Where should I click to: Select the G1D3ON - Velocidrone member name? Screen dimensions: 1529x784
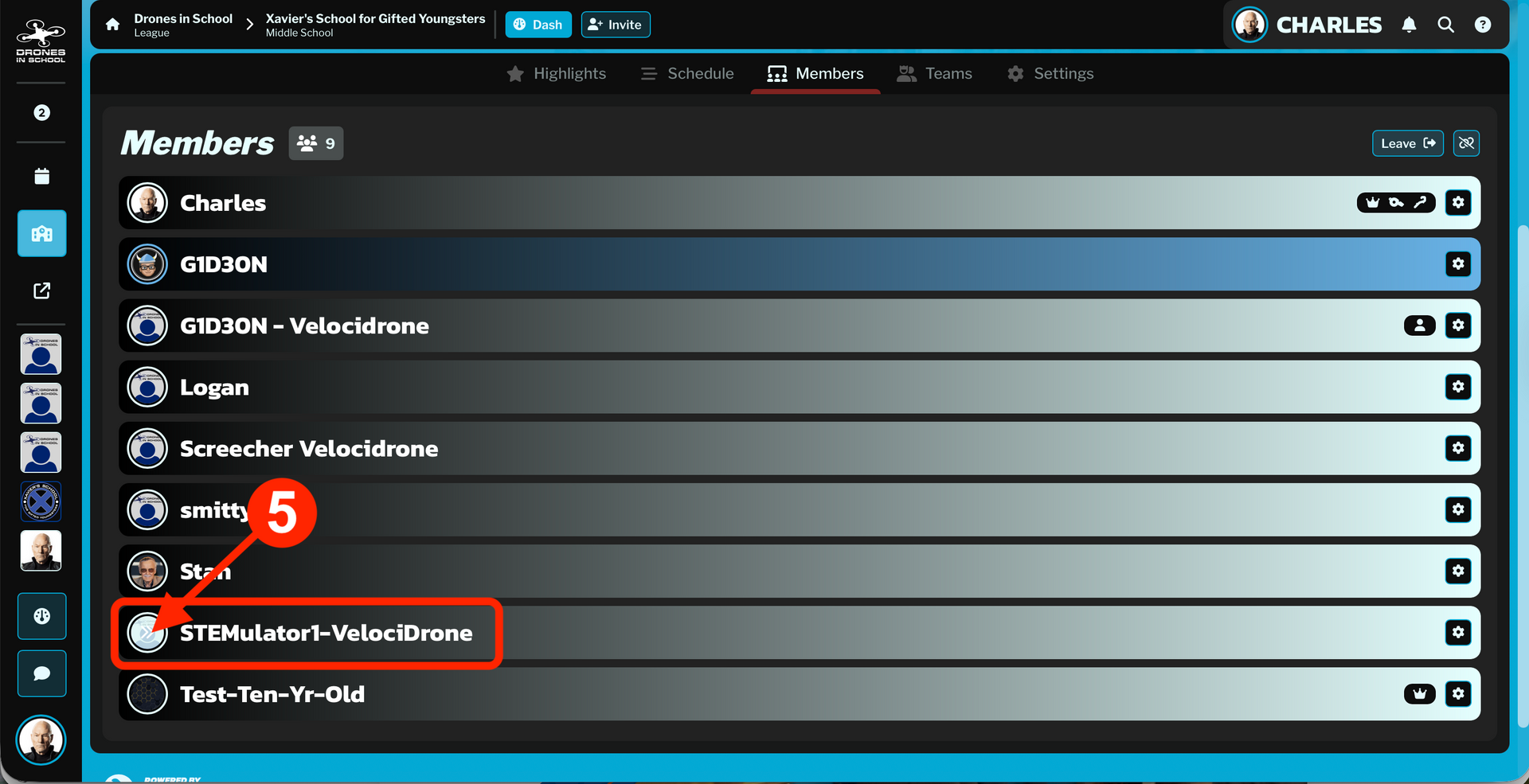(304, 326)
